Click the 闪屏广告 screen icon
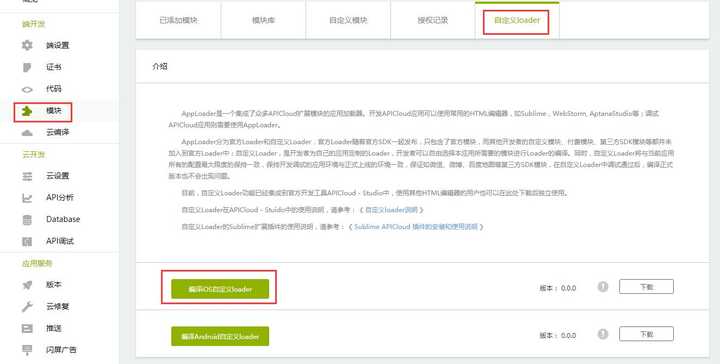 [27, 350]
